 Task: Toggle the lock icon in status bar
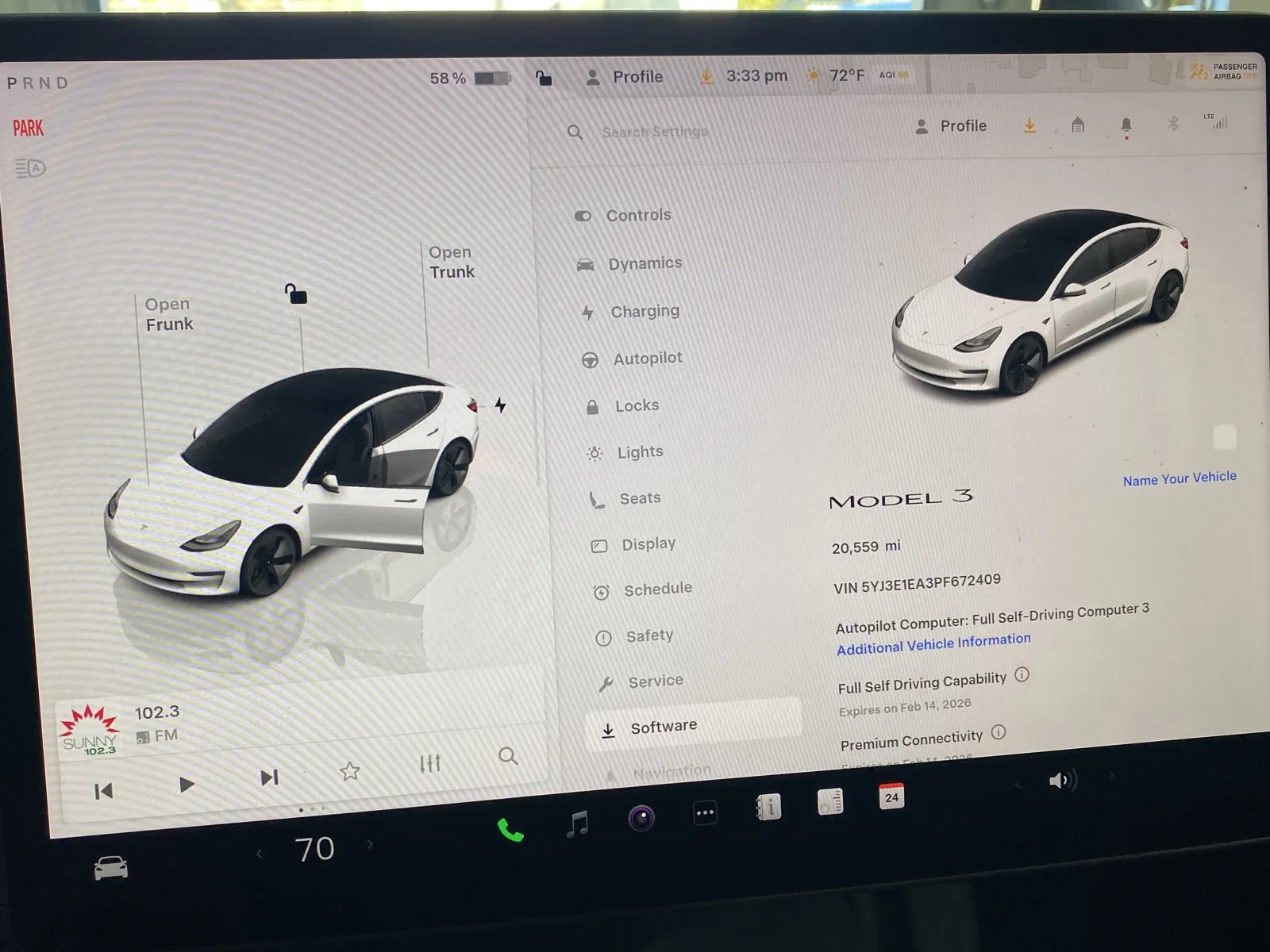pyautogui.click(x=543, y=78)
